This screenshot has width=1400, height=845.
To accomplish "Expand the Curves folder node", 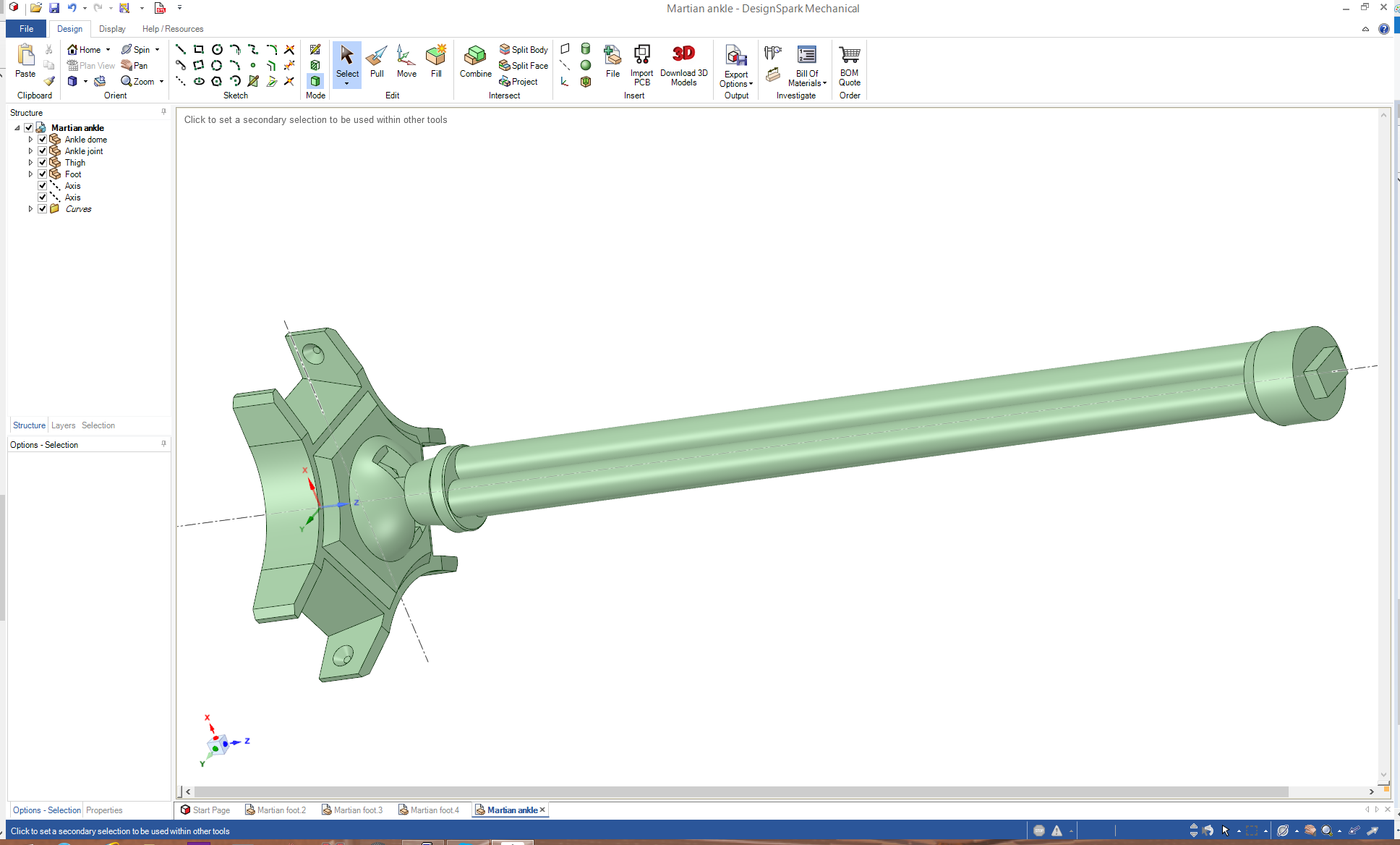I will 30,209.
